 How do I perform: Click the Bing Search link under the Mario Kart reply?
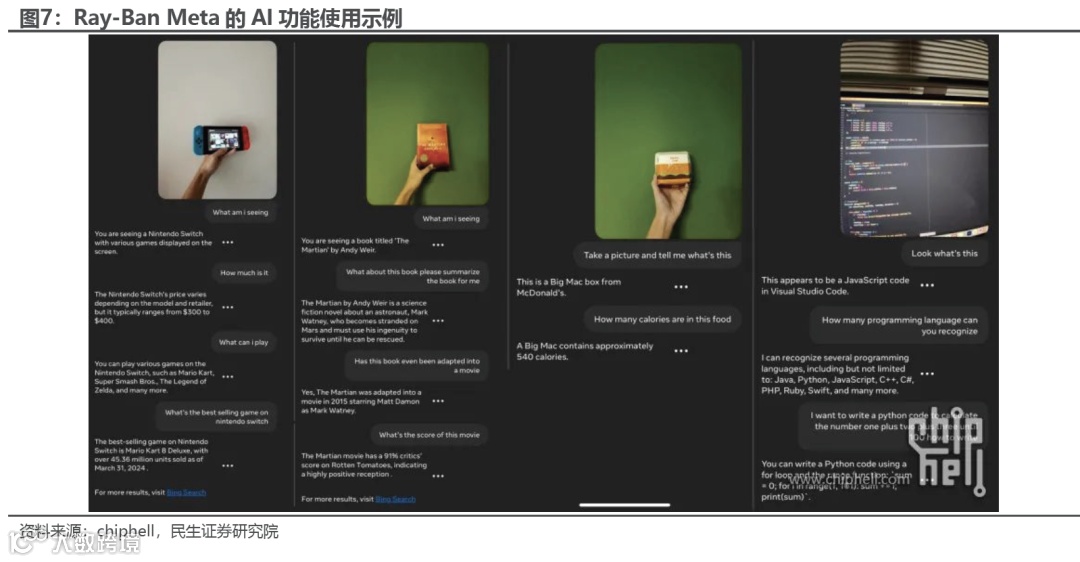pyautogui.click(x=186, y=492)
